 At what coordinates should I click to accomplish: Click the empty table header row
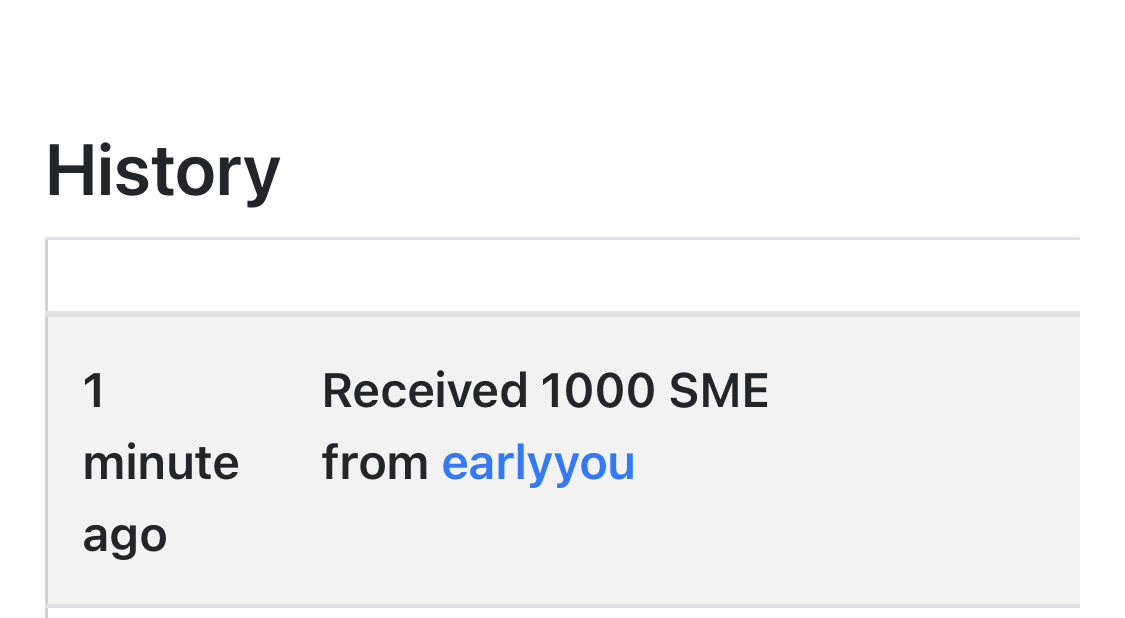(x=563, y=276)
